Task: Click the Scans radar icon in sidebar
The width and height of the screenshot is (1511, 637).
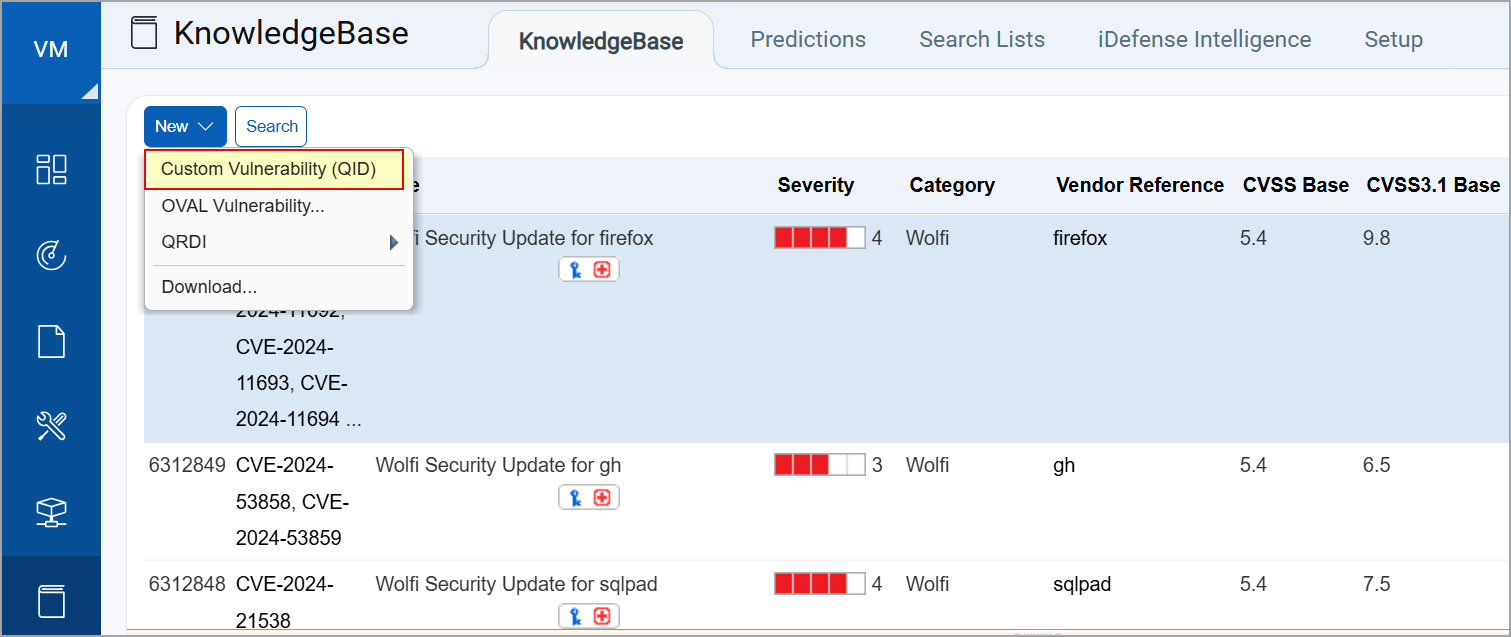Action: tap(51, 256)
